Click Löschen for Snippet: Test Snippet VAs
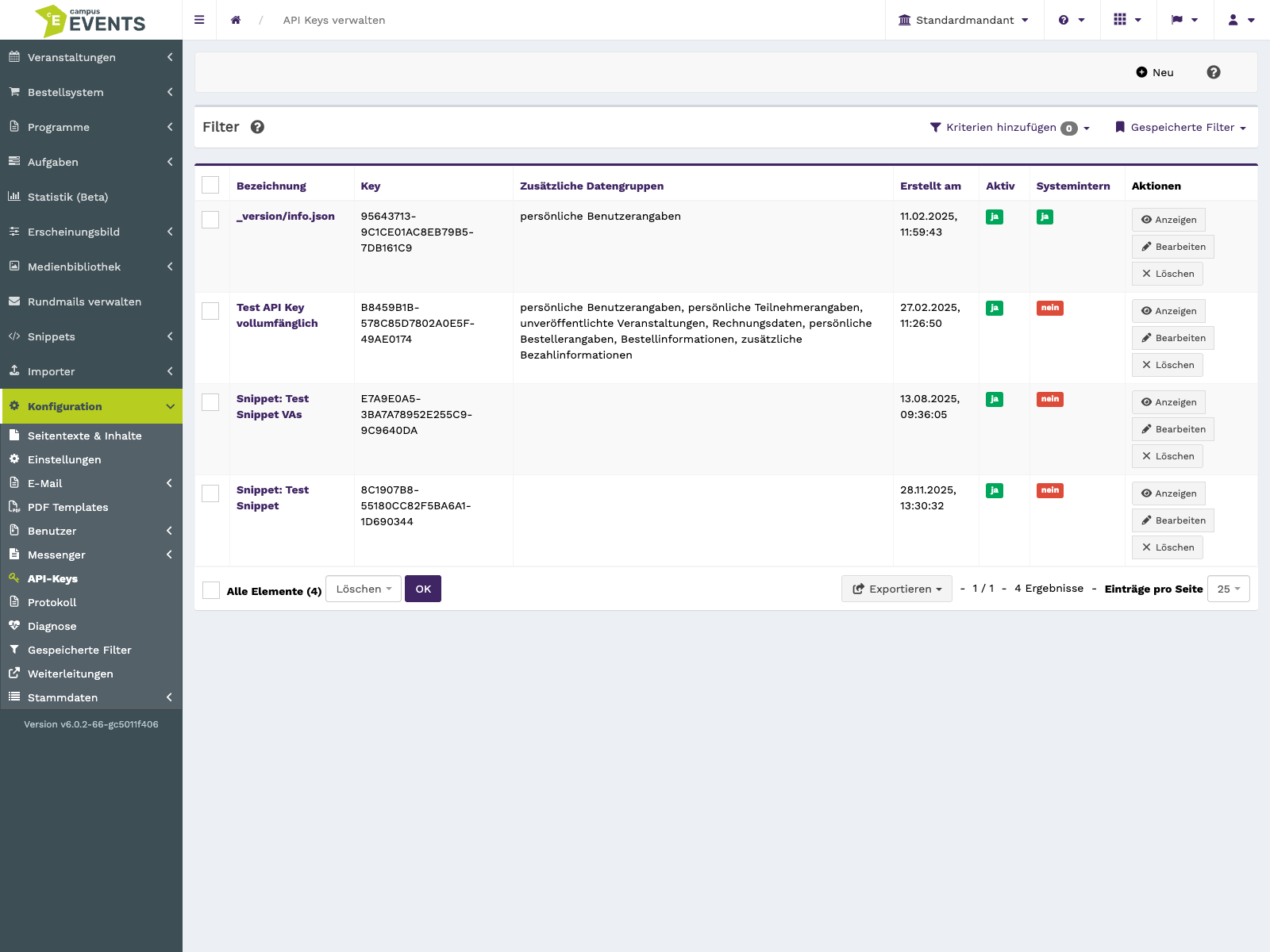 pos(1168,456)
